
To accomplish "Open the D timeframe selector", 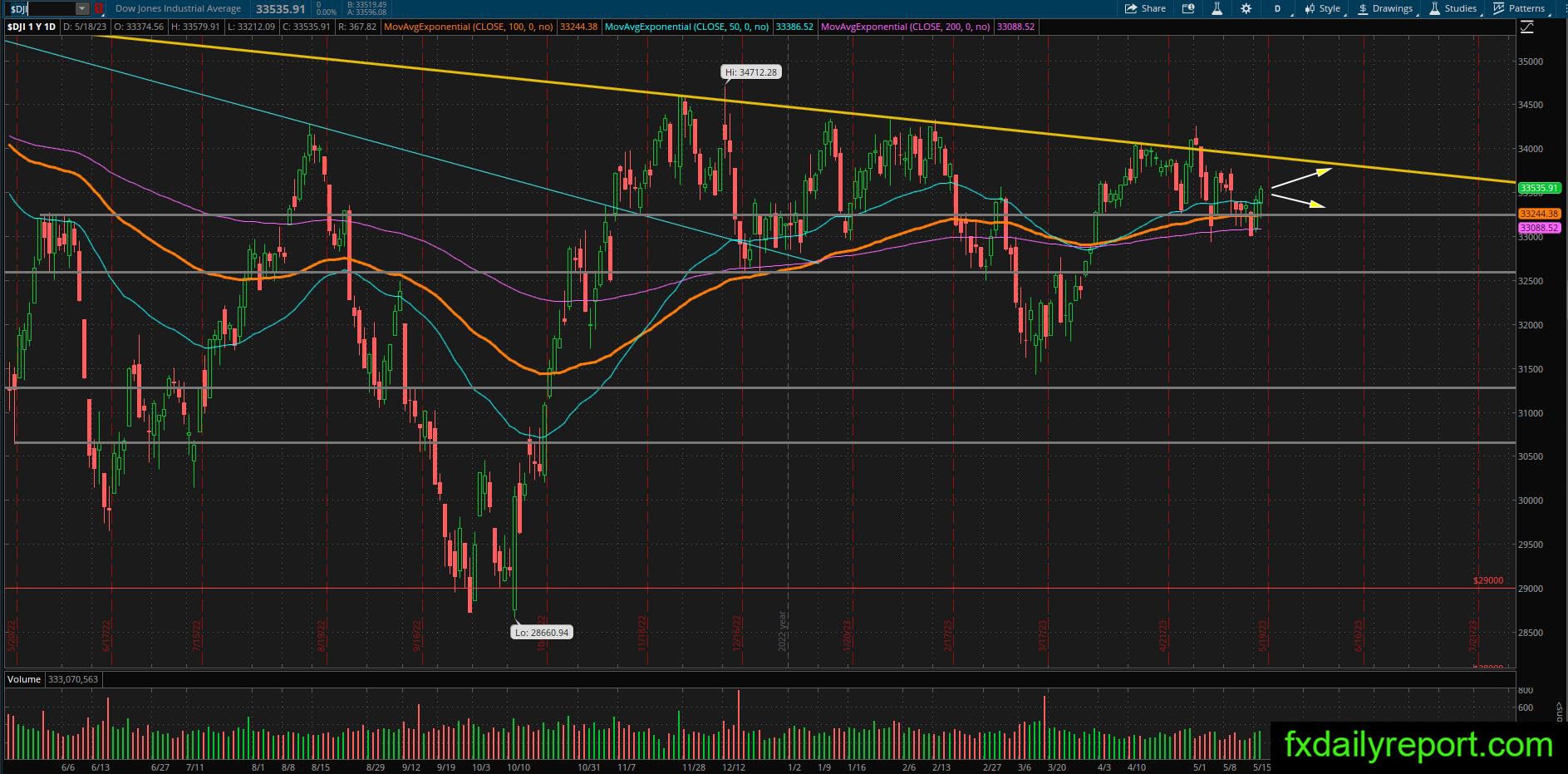I will click(x=1277, y=8).
